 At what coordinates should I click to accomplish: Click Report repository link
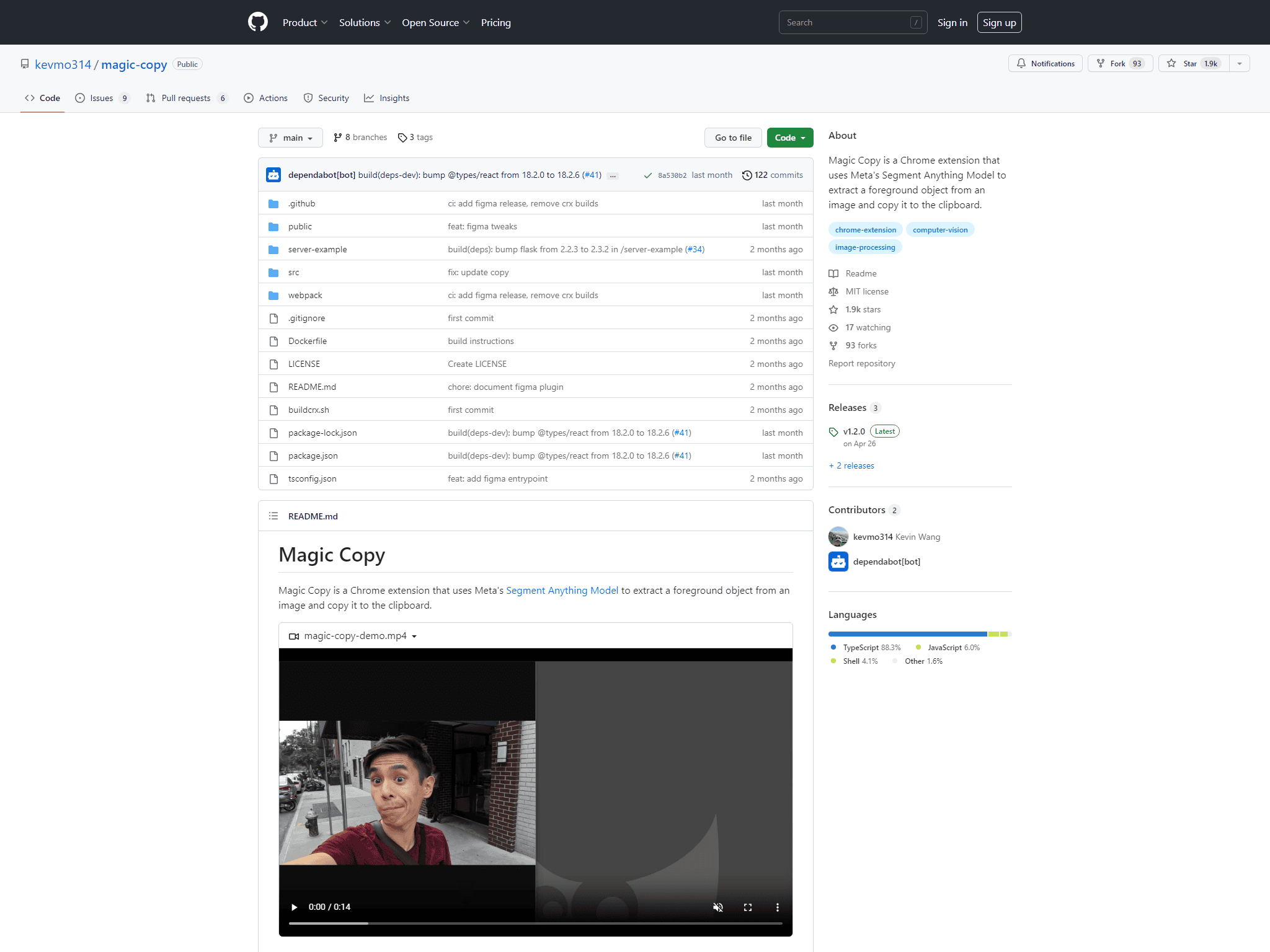pyautogui.click(x=861, y=363)
